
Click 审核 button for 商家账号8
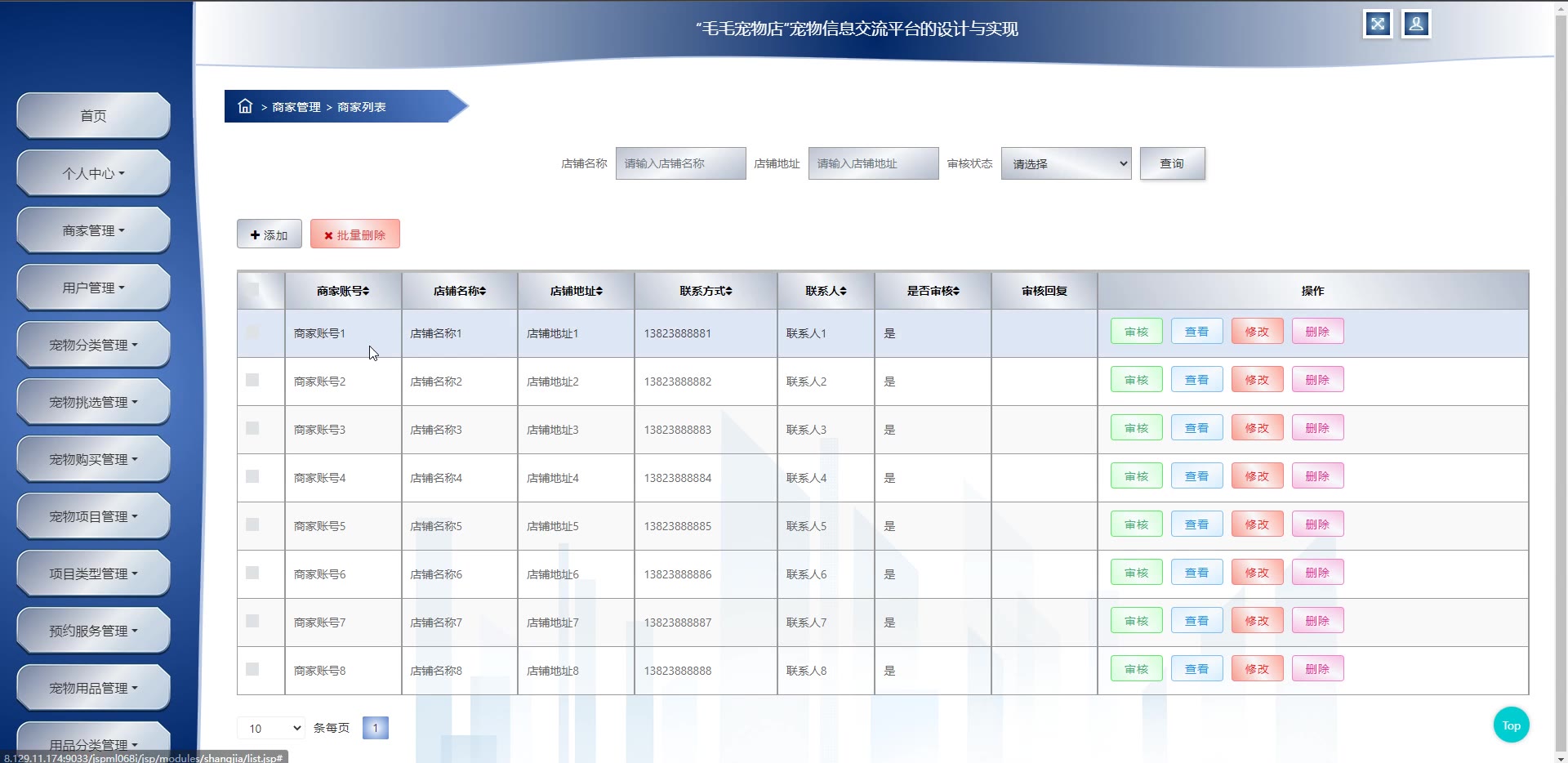[1136, 669]
